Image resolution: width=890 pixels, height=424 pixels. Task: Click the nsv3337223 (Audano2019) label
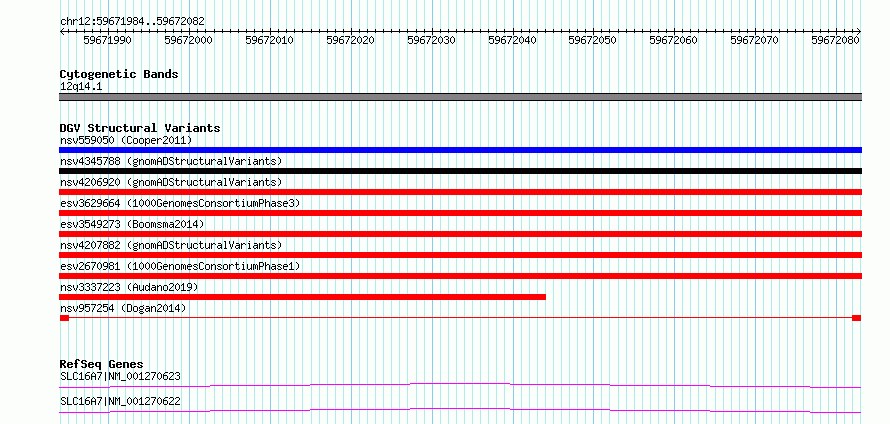pos(129,287)
